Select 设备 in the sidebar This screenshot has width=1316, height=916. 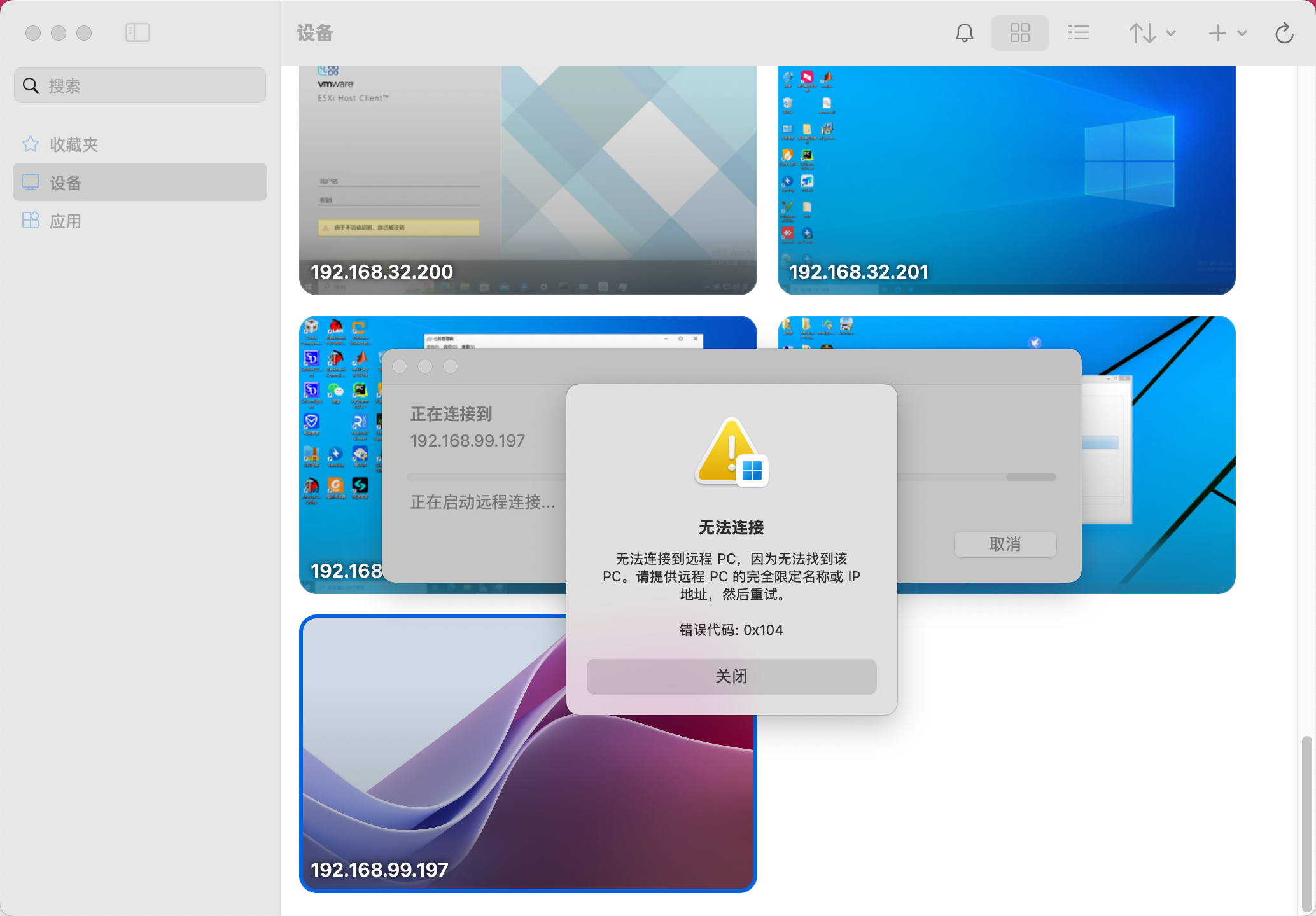pyautogui.click(x=66, y=183)
